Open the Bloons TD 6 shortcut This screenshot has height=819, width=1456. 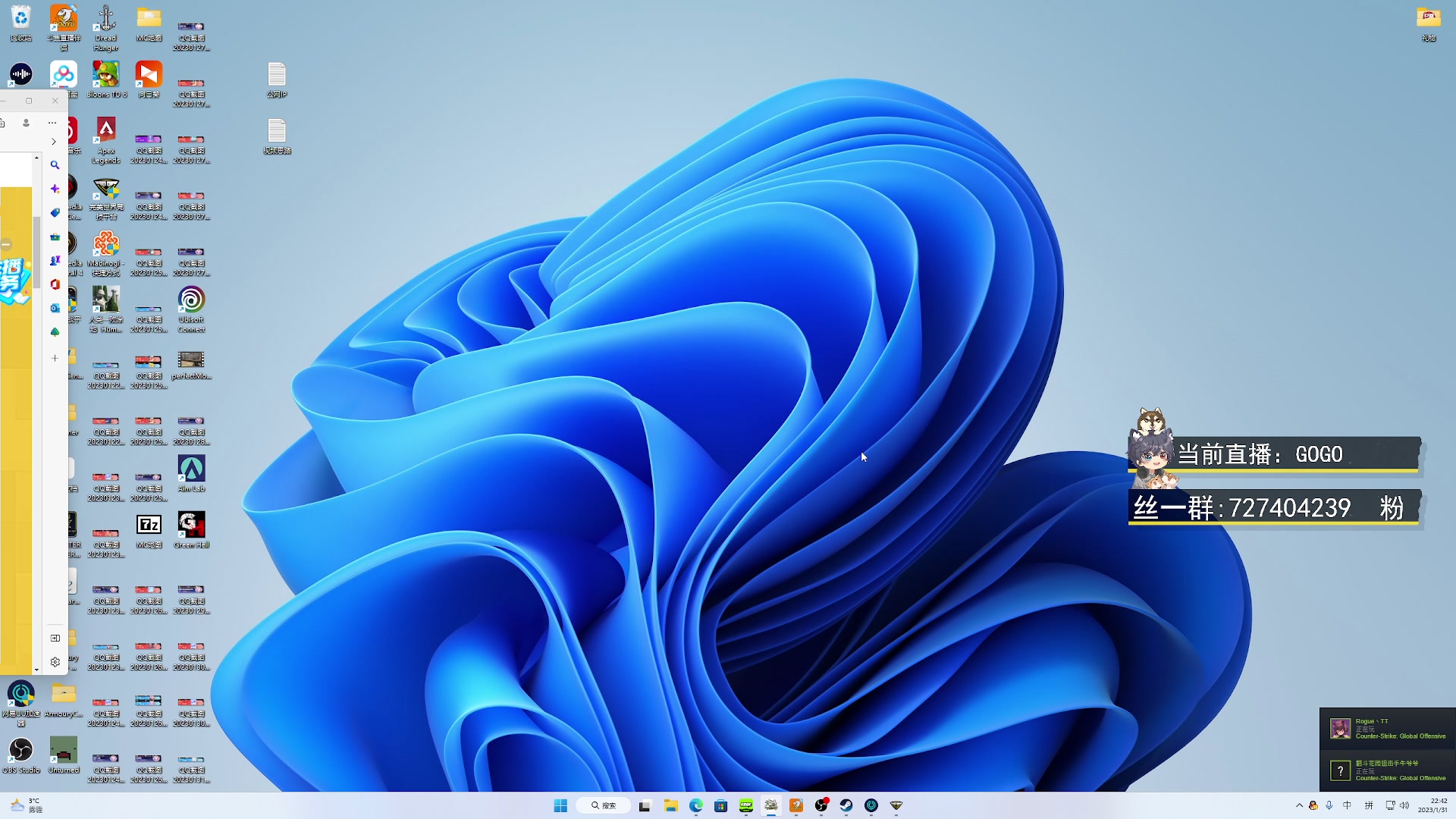(106, 75)
